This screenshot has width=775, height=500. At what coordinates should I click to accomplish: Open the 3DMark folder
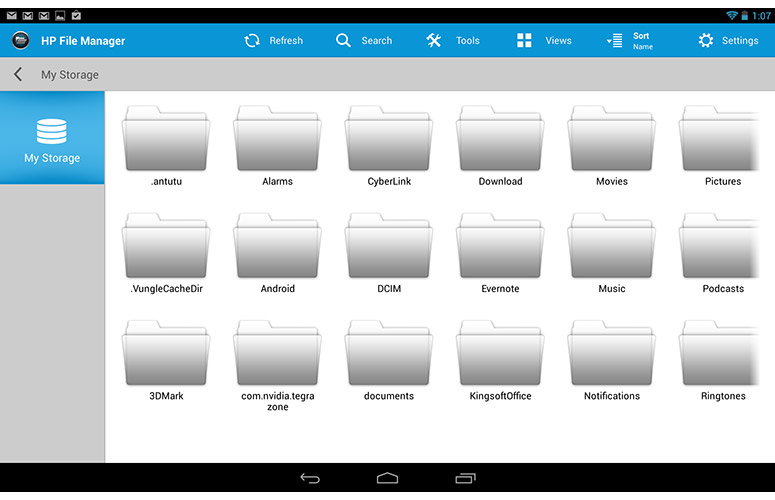pos(166,361)
